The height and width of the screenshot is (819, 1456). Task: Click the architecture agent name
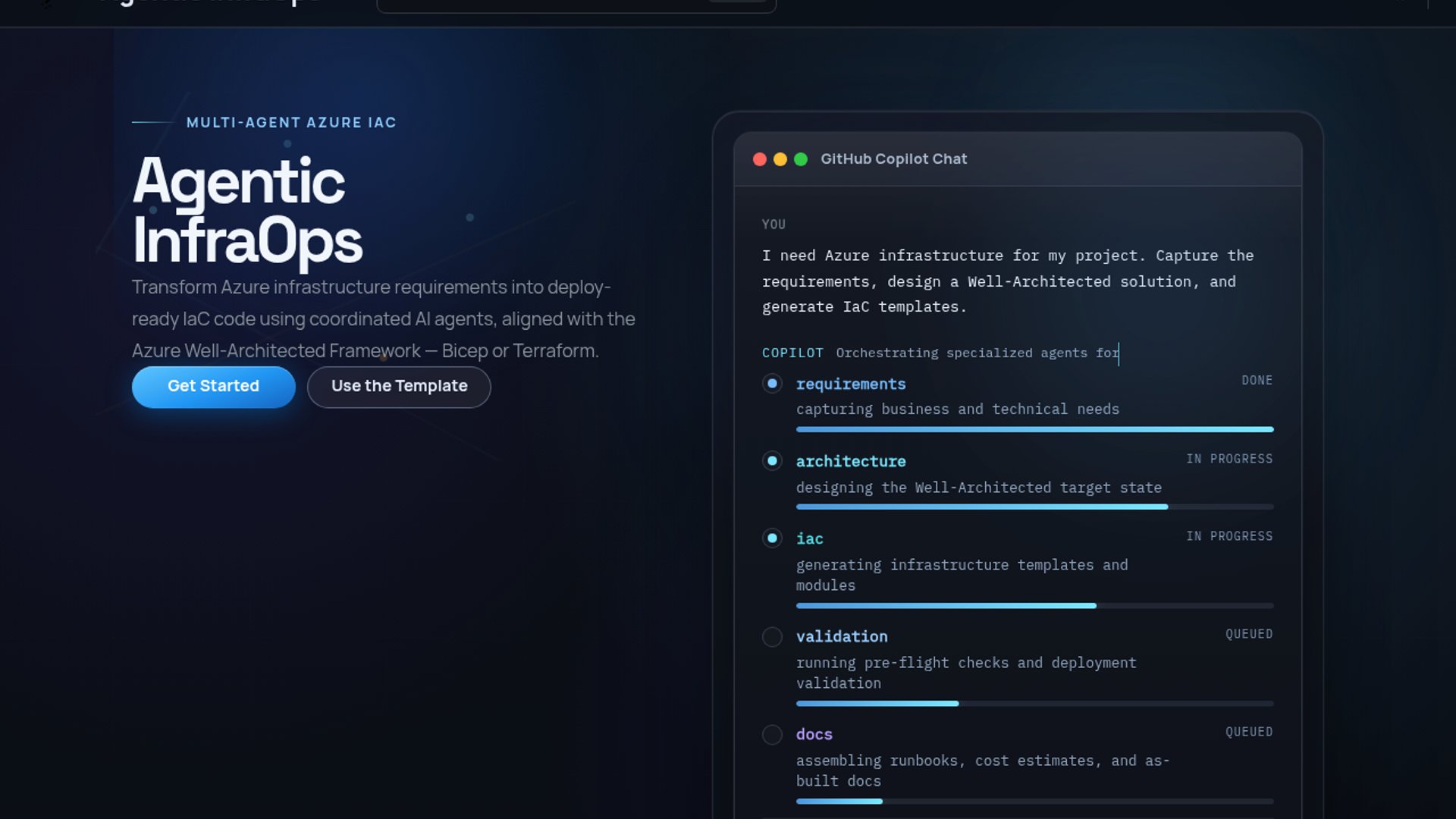(x=850, y=462)
